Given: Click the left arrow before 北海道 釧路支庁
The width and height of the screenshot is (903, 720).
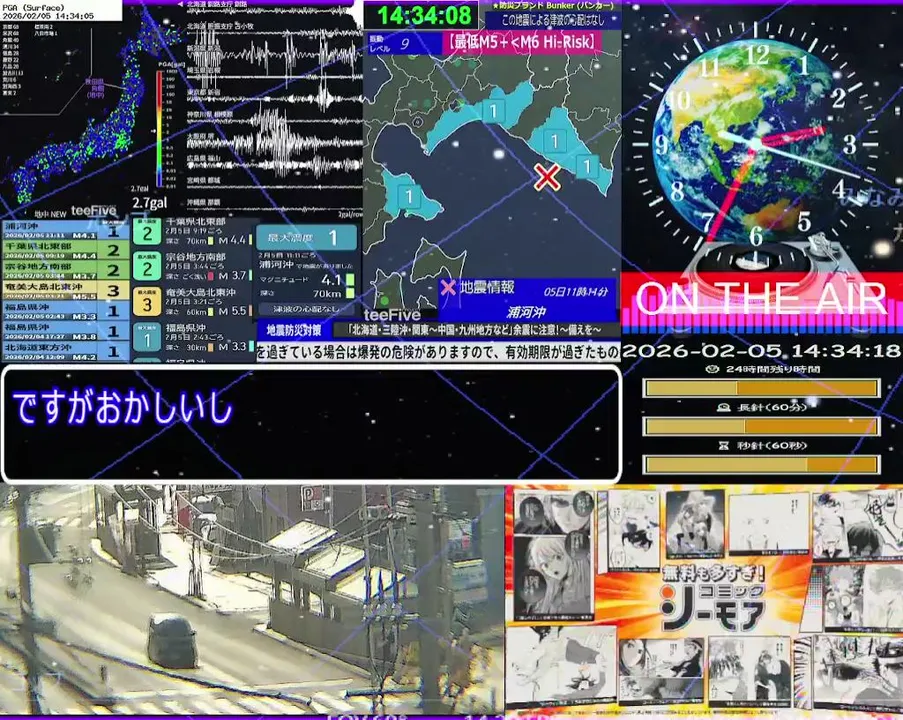Looking at the screenshot, I should (180, 4).
